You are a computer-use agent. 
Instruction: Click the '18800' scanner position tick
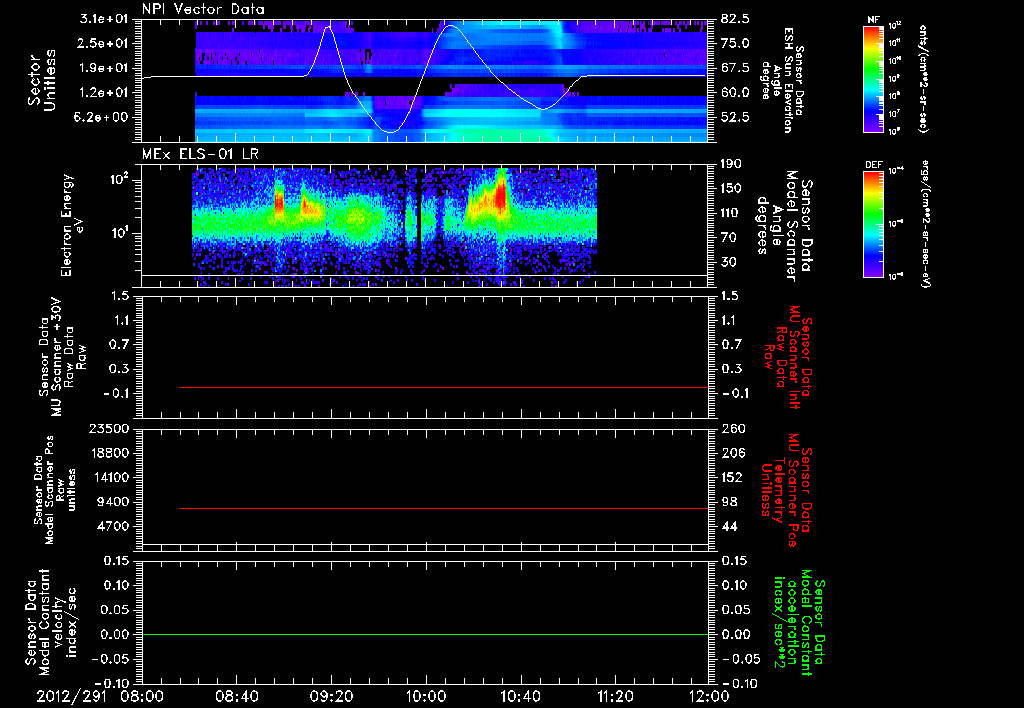coord(110,453)
